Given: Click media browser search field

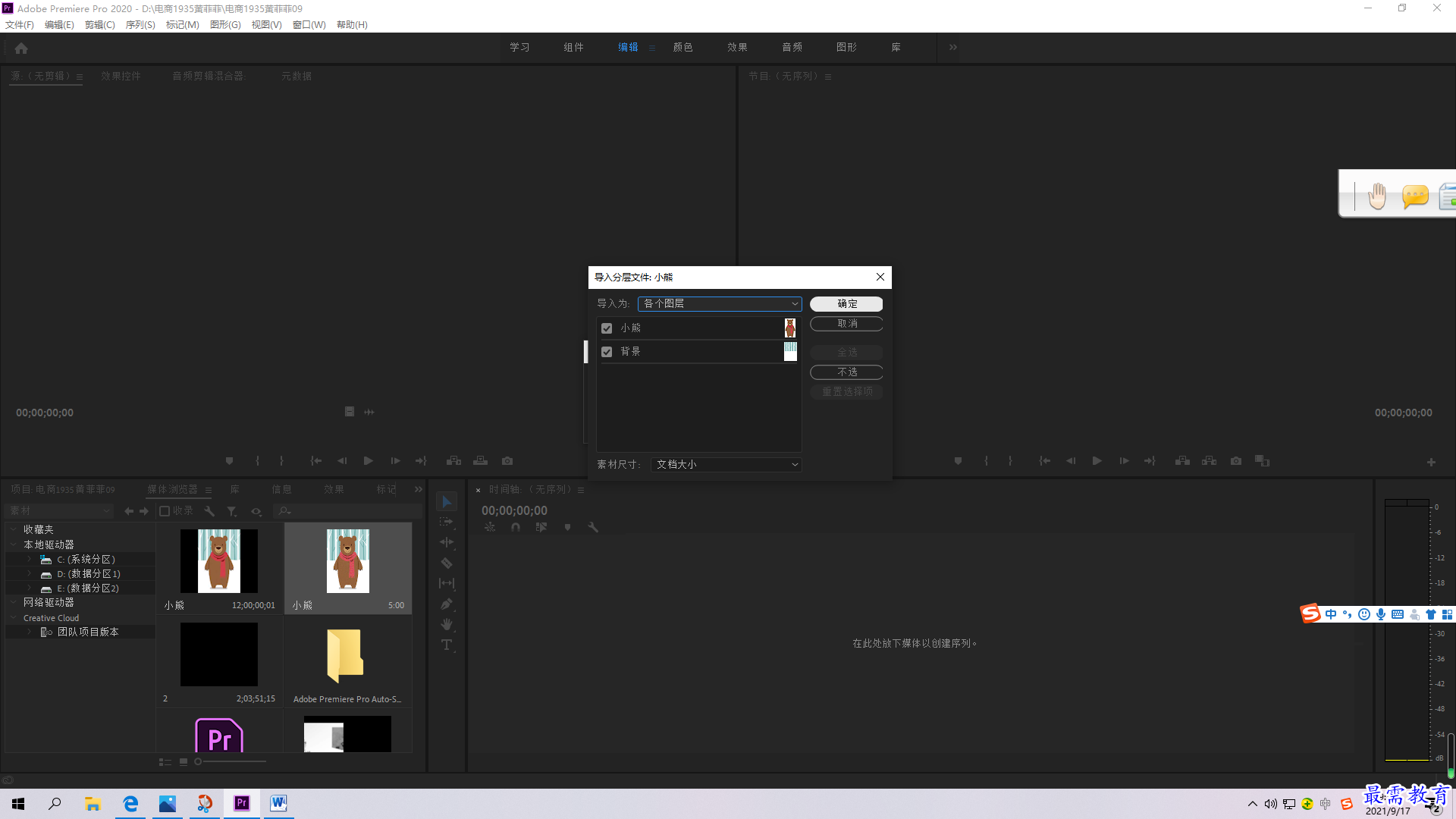Looking at the screenshot, I should click(347, 511).
